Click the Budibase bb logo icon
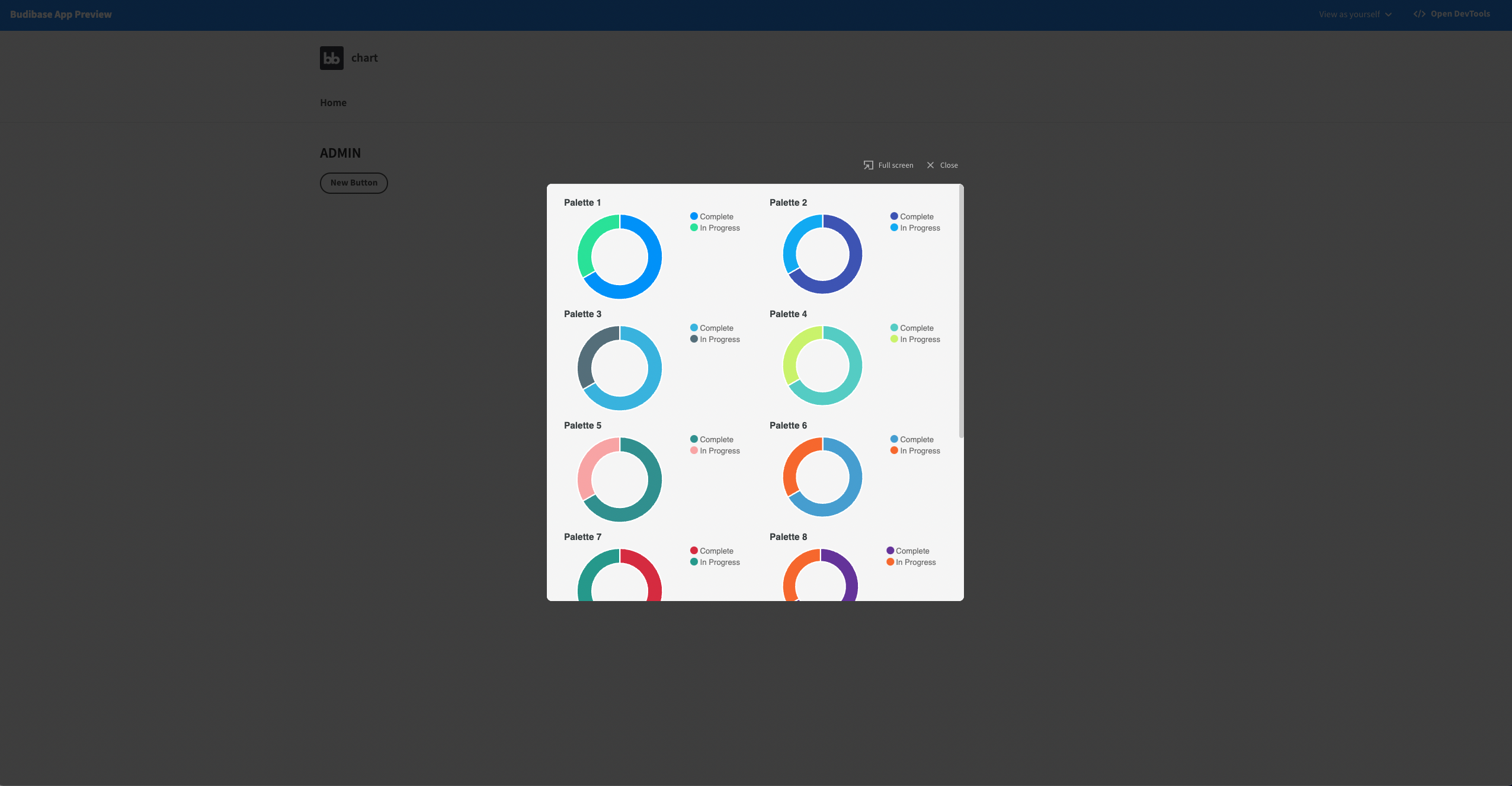The width and height of the screenshot is (1512, 786). tap(332, 58)
